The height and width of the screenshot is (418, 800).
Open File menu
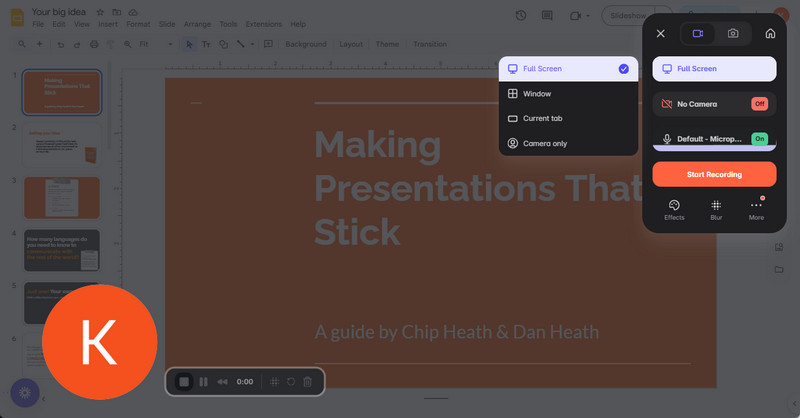pos(38,24)
